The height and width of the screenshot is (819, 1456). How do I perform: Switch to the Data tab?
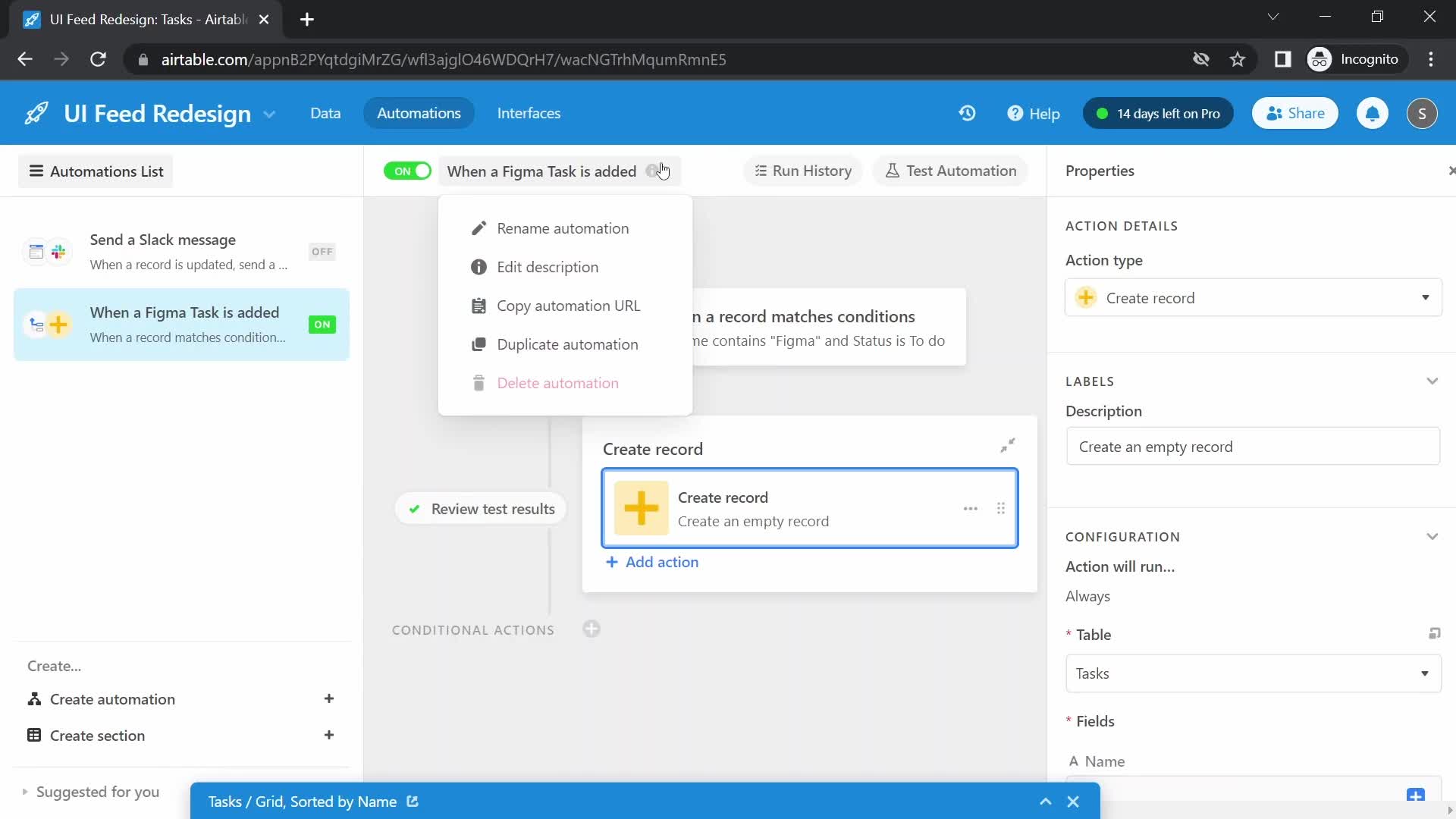coord(325,113)
